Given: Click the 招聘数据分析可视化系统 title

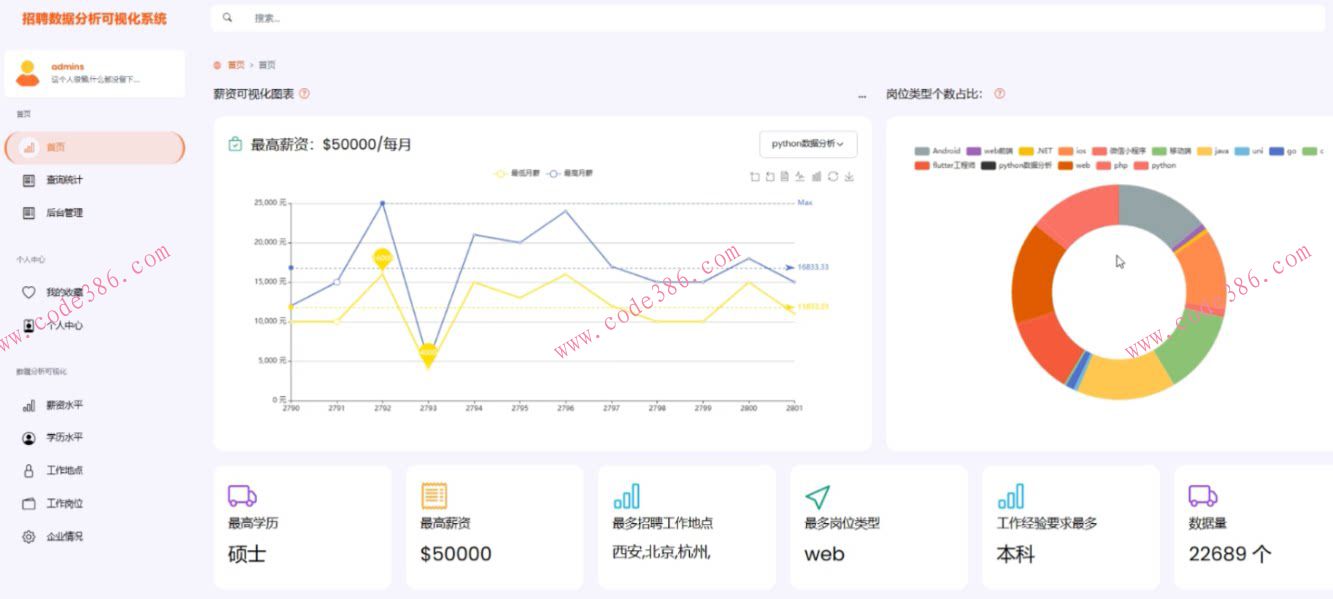Looking at the screenshot, I should (x=95, y=18).
